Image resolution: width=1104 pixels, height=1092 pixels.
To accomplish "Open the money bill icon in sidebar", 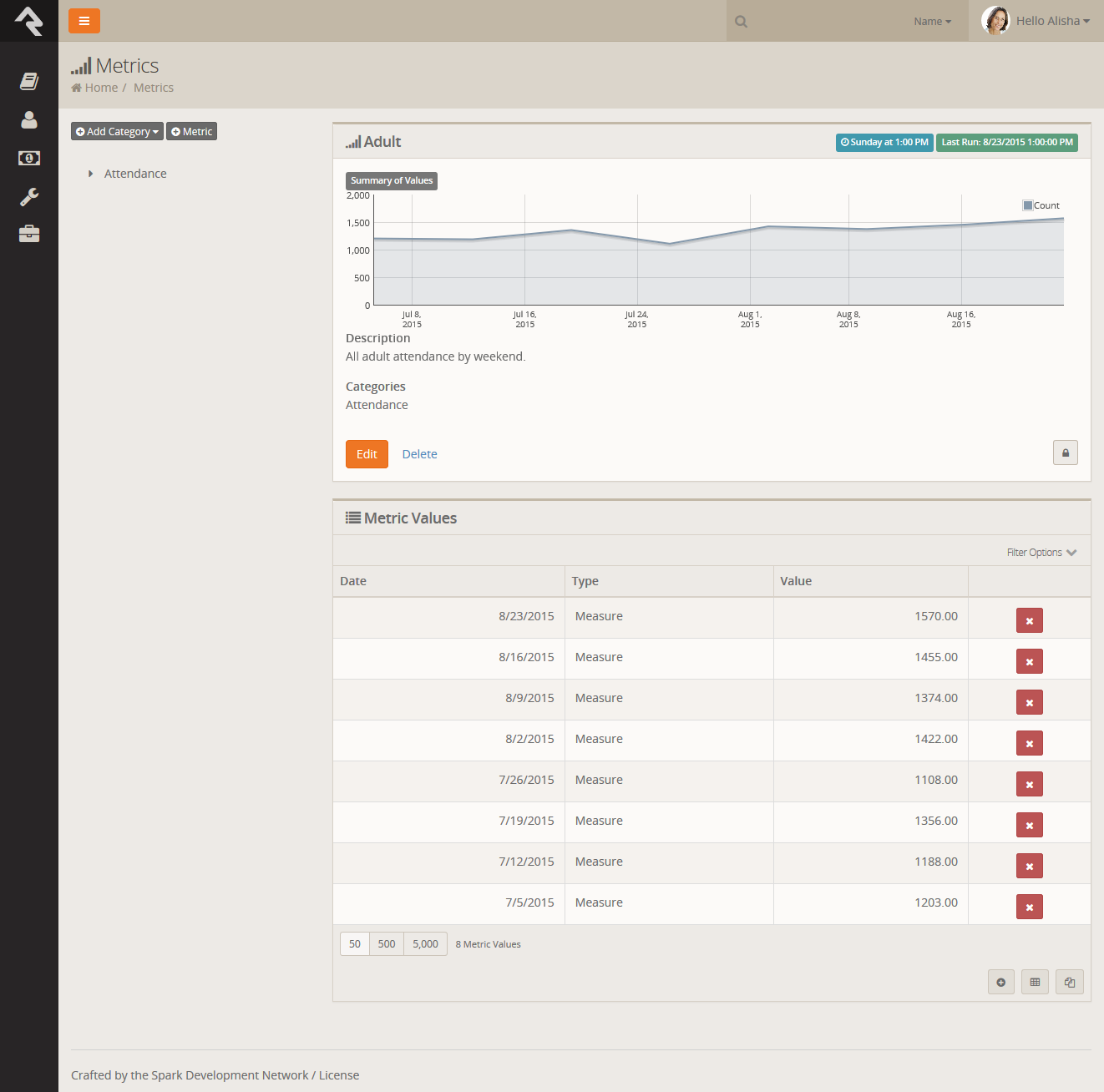I will [x=29, y=158].
